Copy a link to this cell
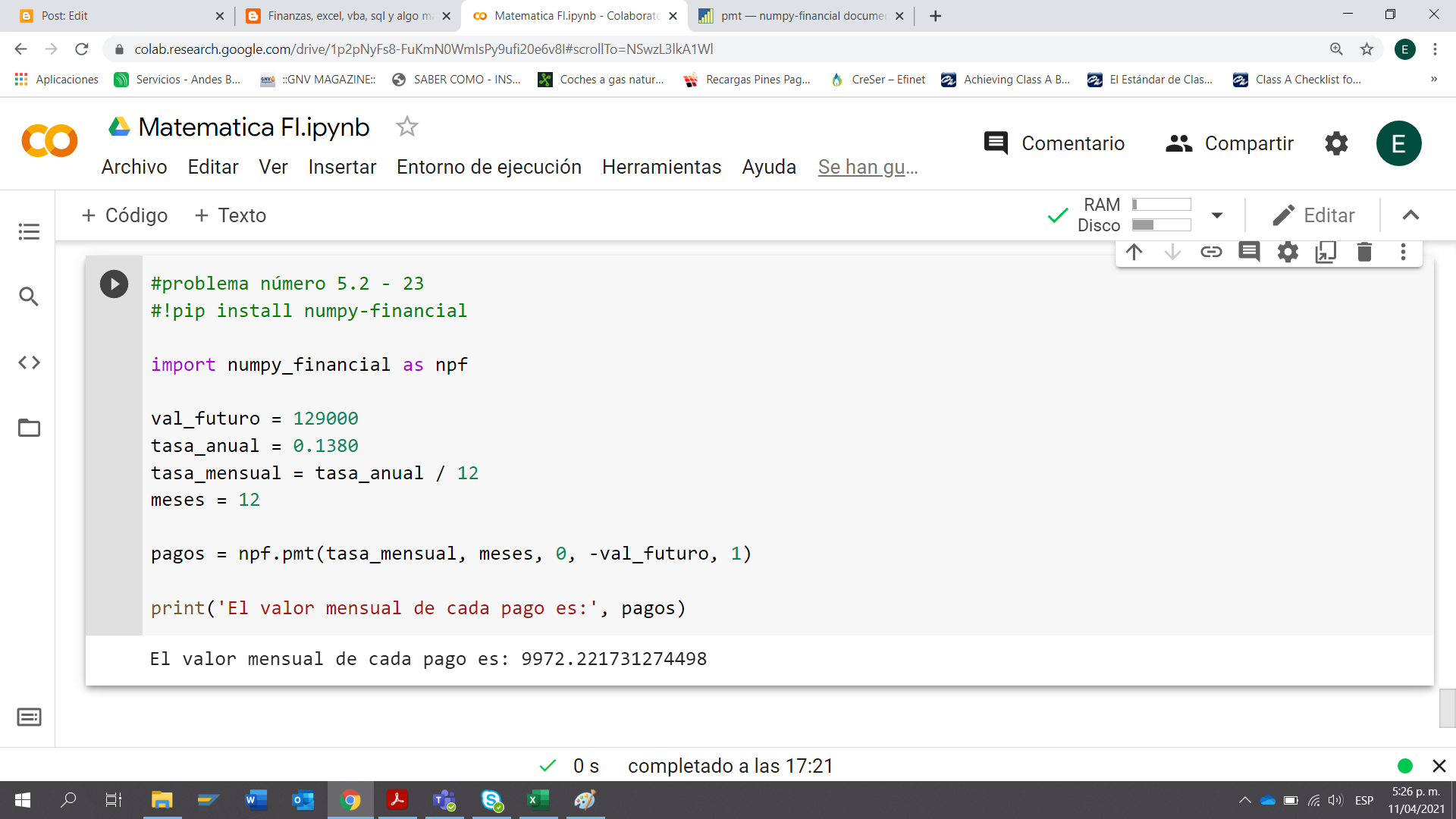Viewport: 1456px width, 819px height. [x=1211, y=252]
